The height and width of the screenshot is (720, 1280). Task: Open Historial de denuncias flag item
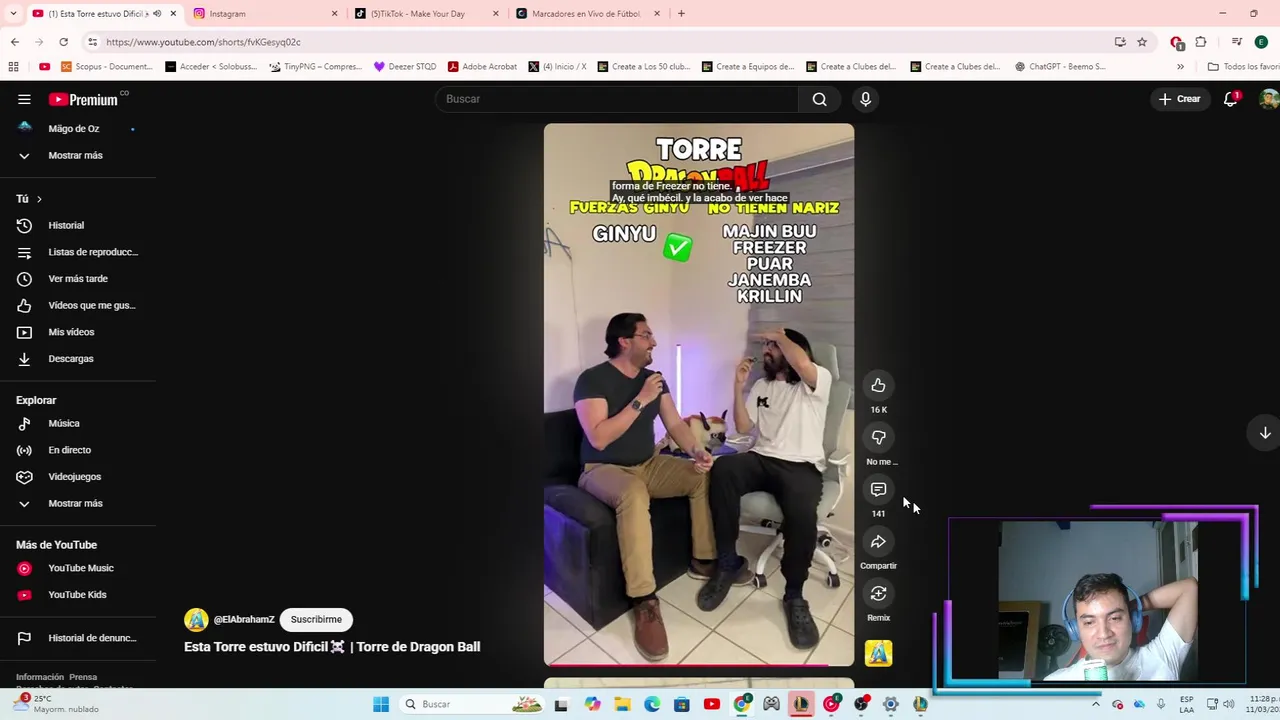click(x=77, y=638)
